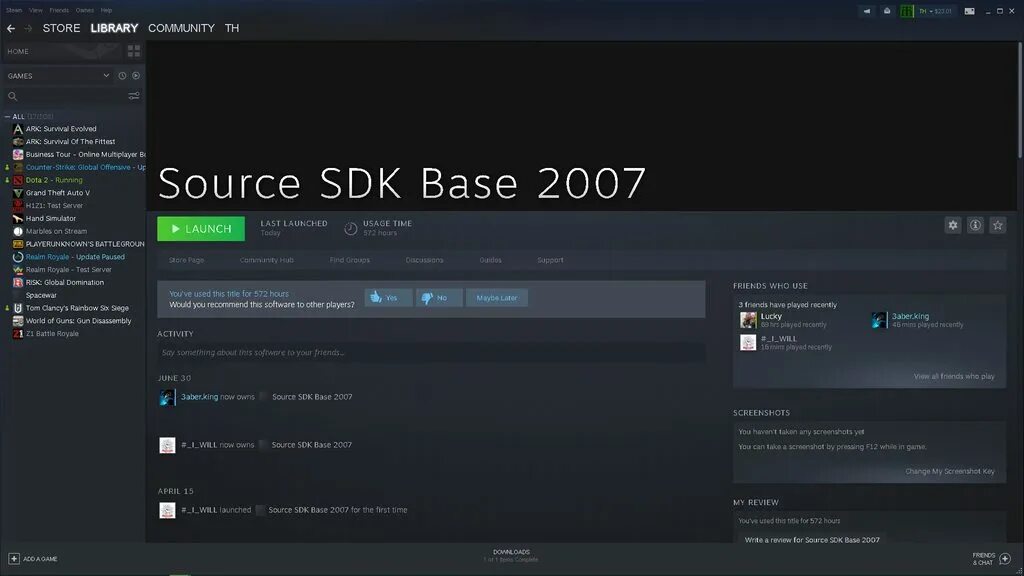
Task: Go to LIBRARY tab
Action: click(x=114, y=28)
